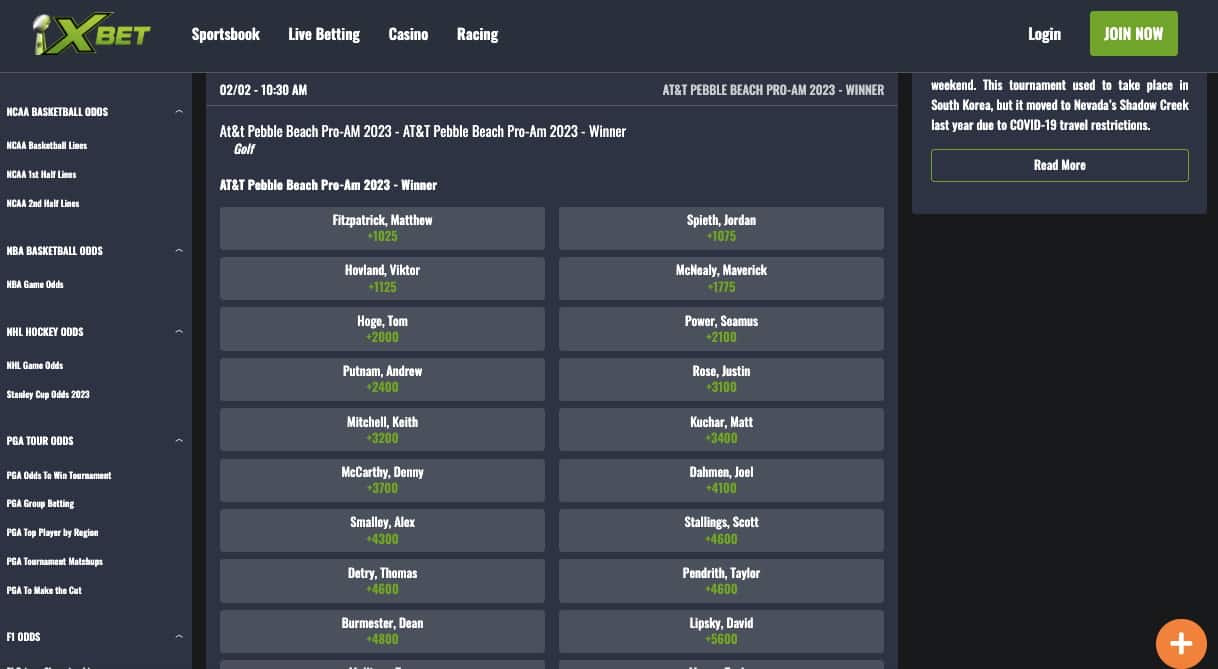Bet on McNealy, Maverick +1775

(x=721, y=278)
